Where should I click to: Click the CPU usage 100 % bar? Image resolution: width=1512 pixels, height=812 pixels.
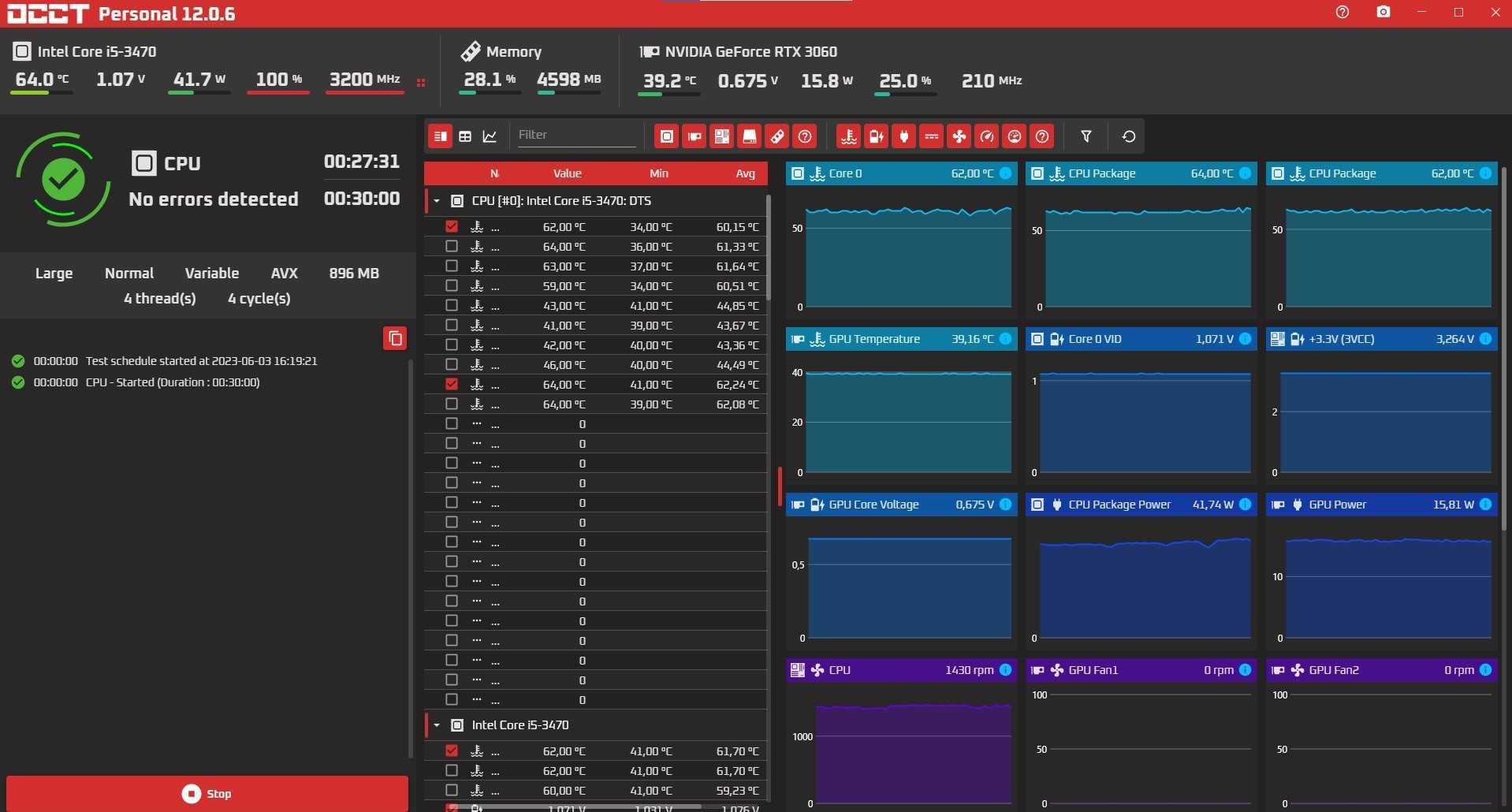pos(278,93)
